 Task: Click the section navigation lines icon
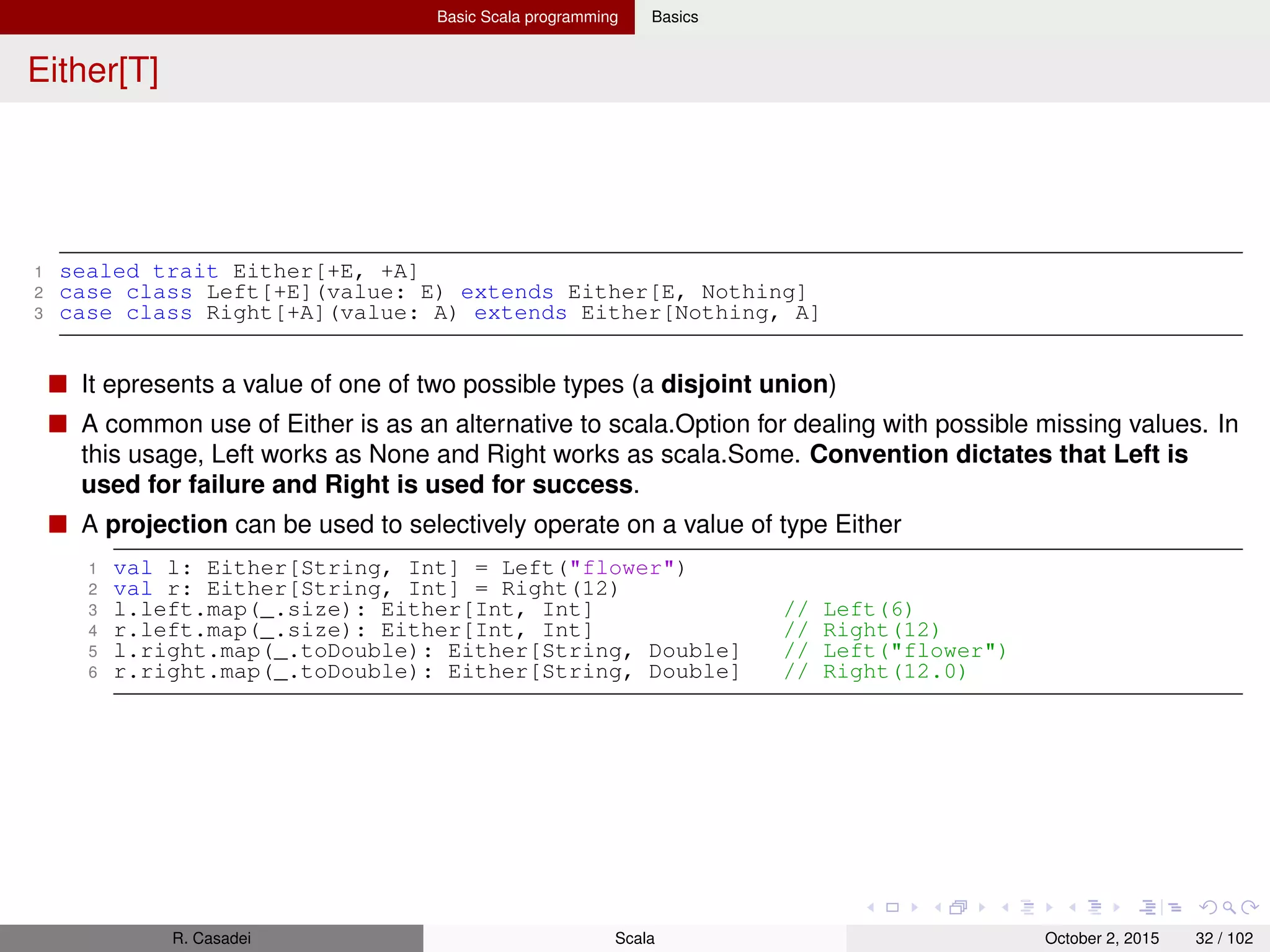click(x=1095, y=907)
